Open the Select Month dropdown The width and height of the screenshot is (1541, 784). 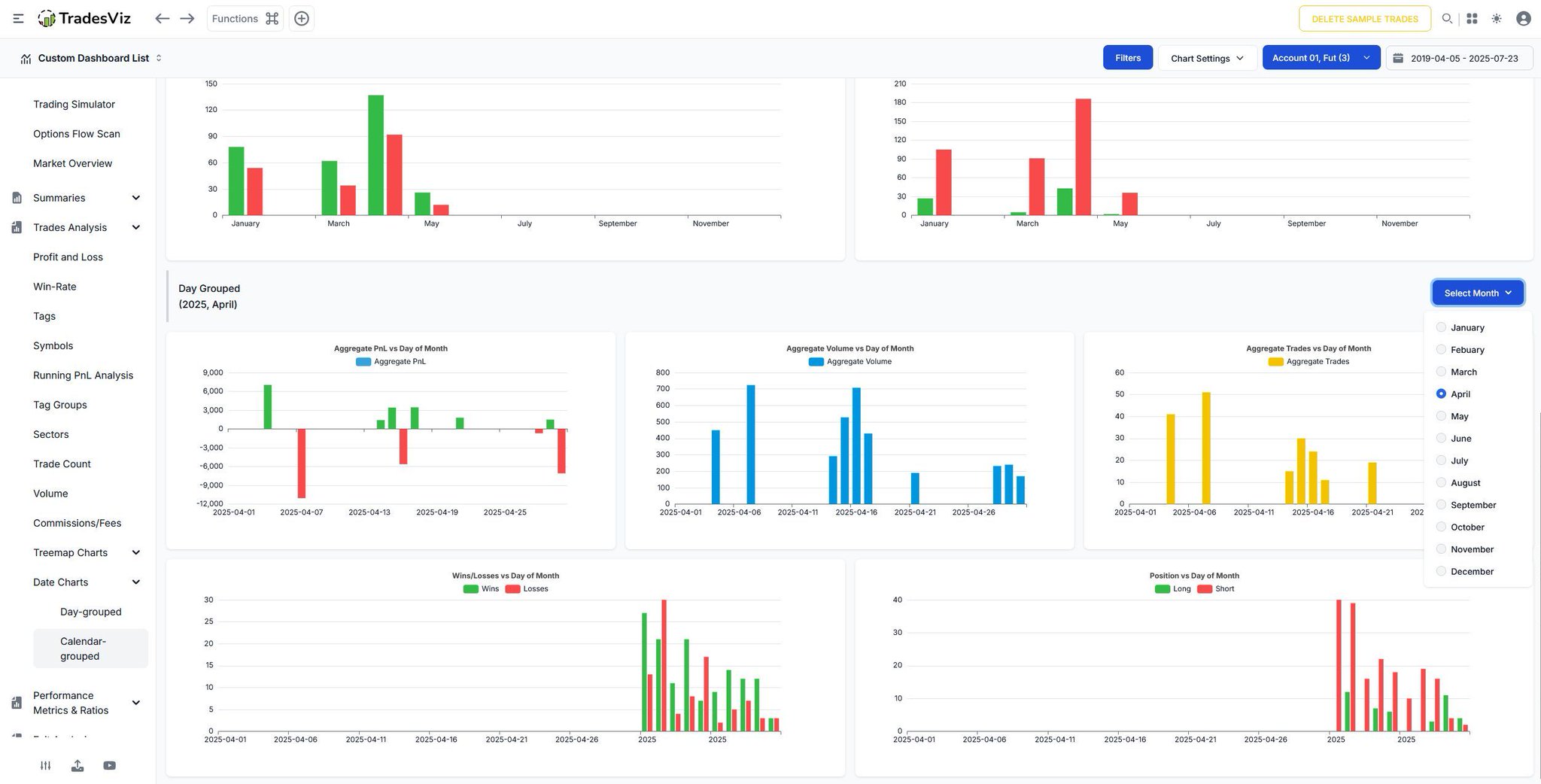tap(1478, 293)
